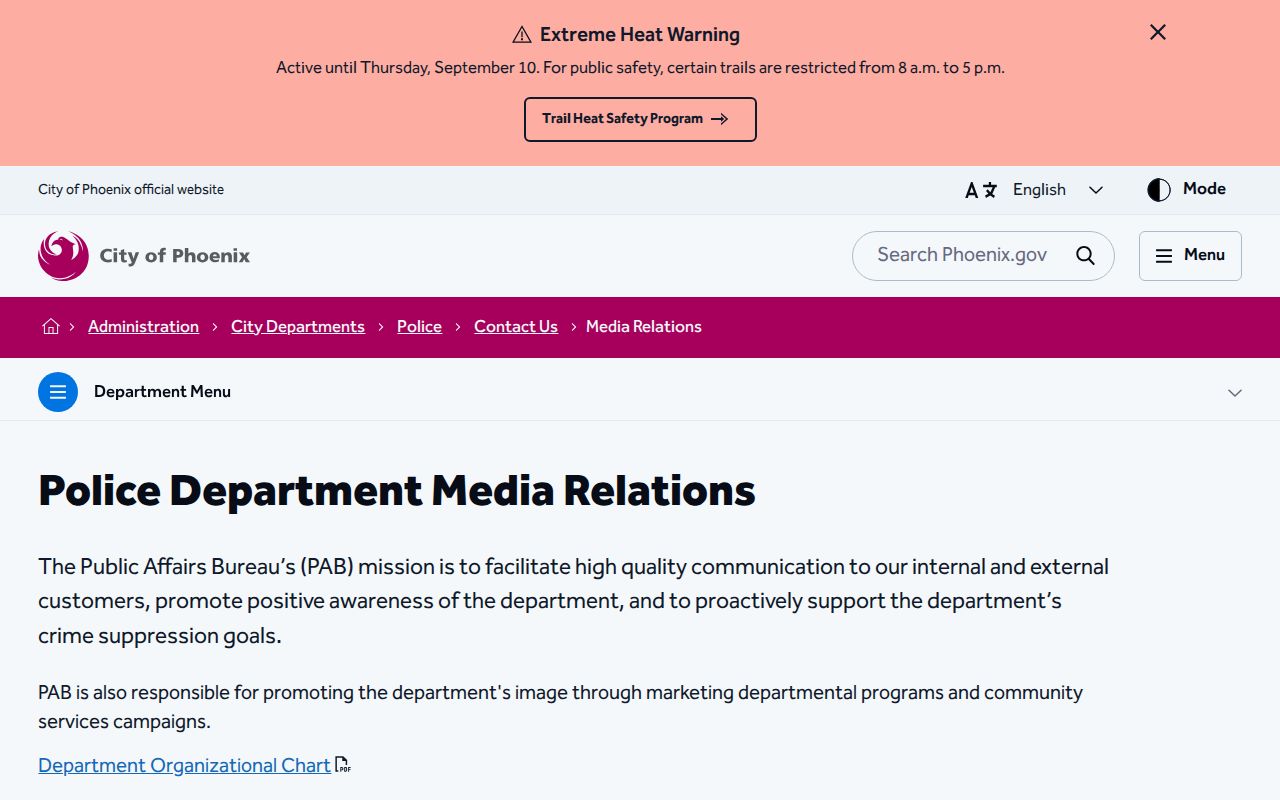The width and height of the screenshot is (1280, 800).
Task: Dismiss the Extreme Heat Warning banner
Action: (1158, 32)
